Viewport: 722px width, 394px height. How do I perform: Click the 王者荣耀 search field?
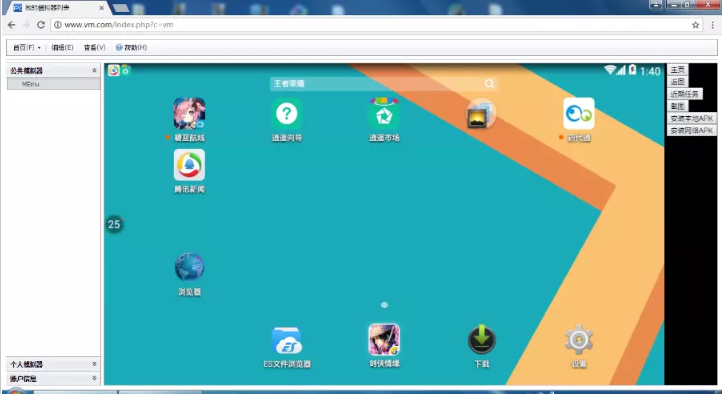point(384,83)
